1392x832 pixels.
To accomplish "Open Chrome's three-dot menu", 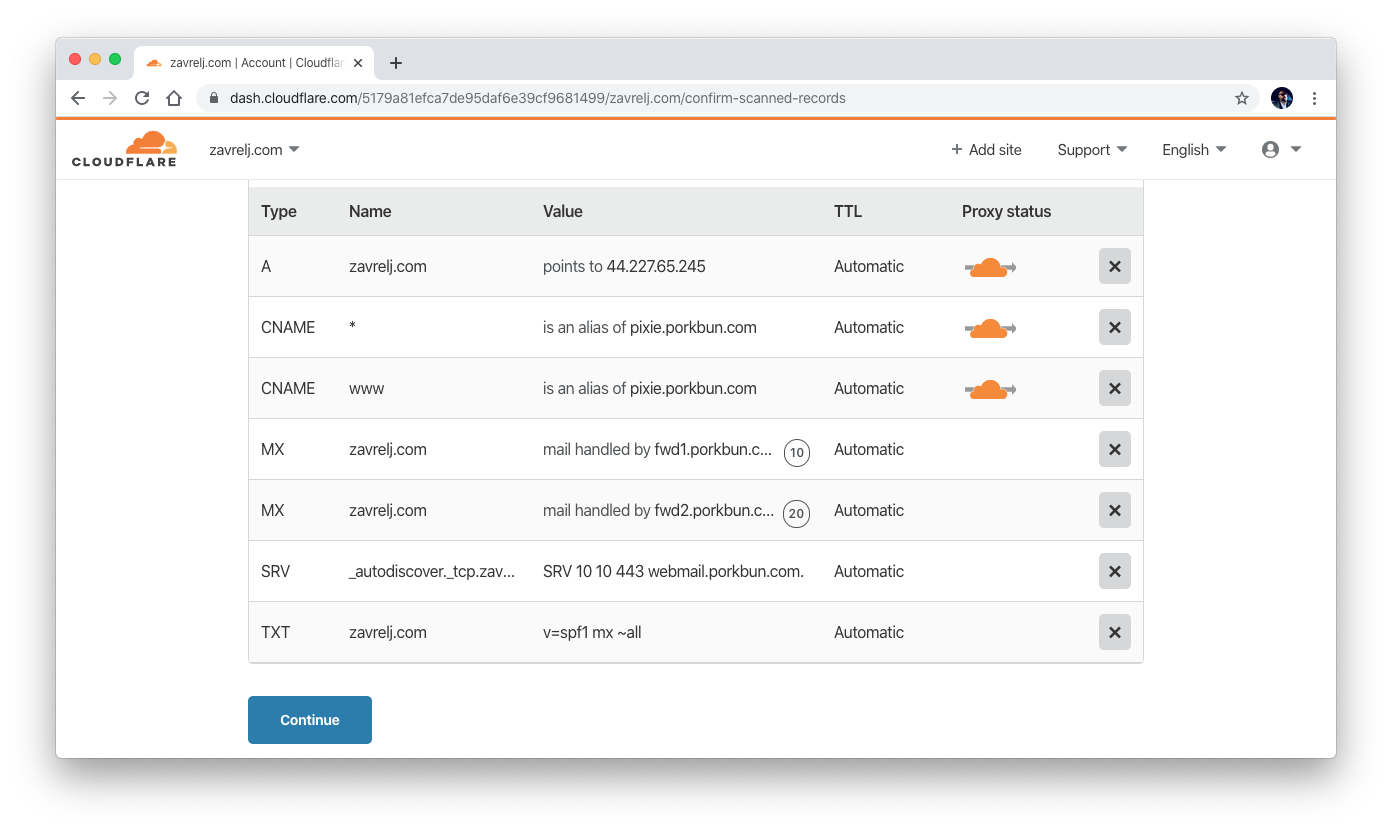I will click(x=1314, y=98).
